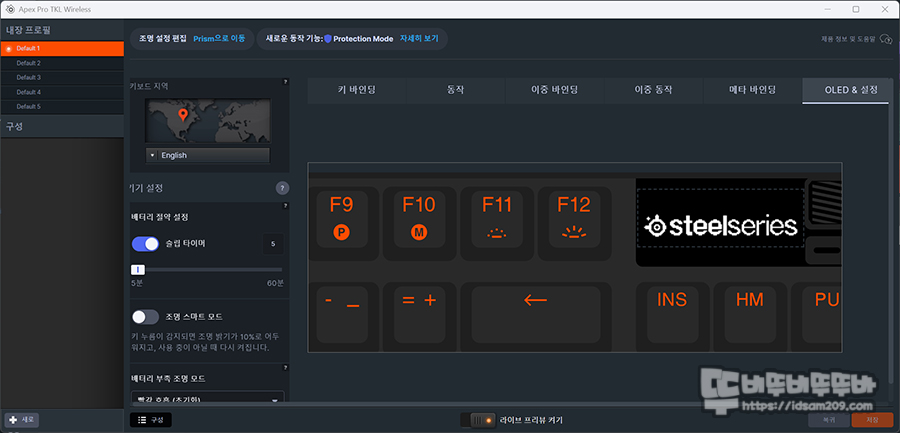Click the equals plus key
This screenshot has height=433, width=900.
click(x=419, y=314)
